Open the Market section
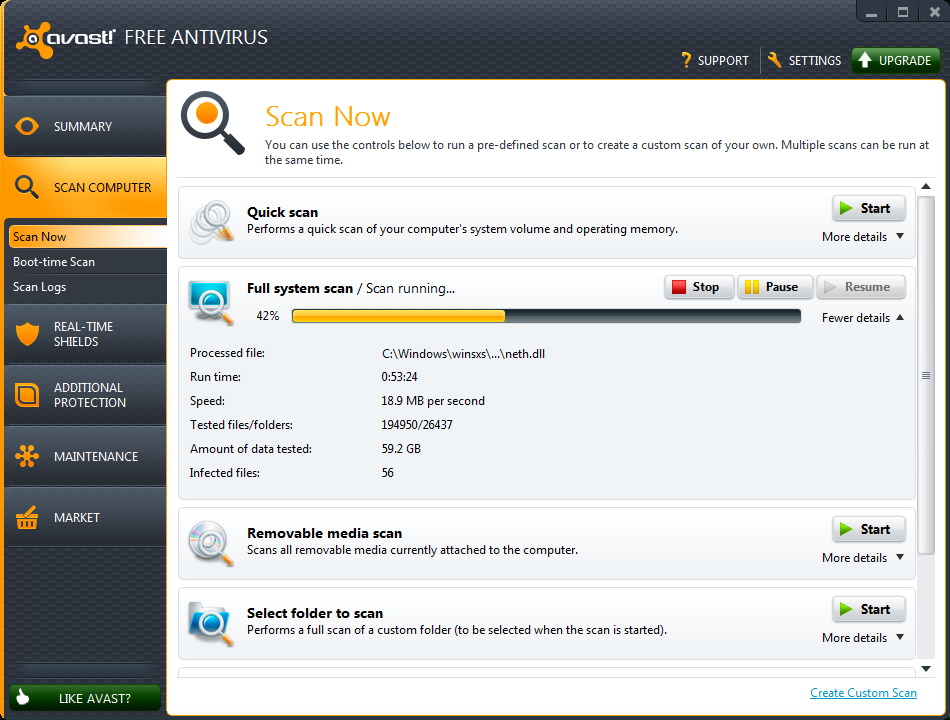Viewport: 950px width, 720px height. [x=85, y=518]
